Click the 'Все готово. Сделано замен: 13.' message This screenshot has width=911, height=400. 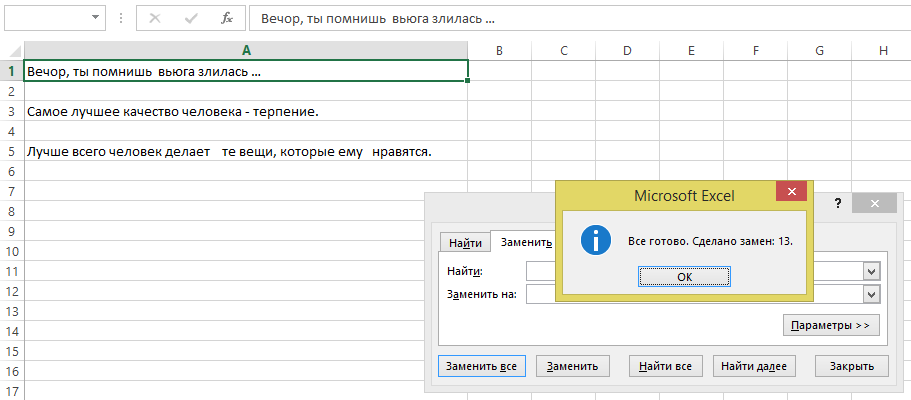711,240
